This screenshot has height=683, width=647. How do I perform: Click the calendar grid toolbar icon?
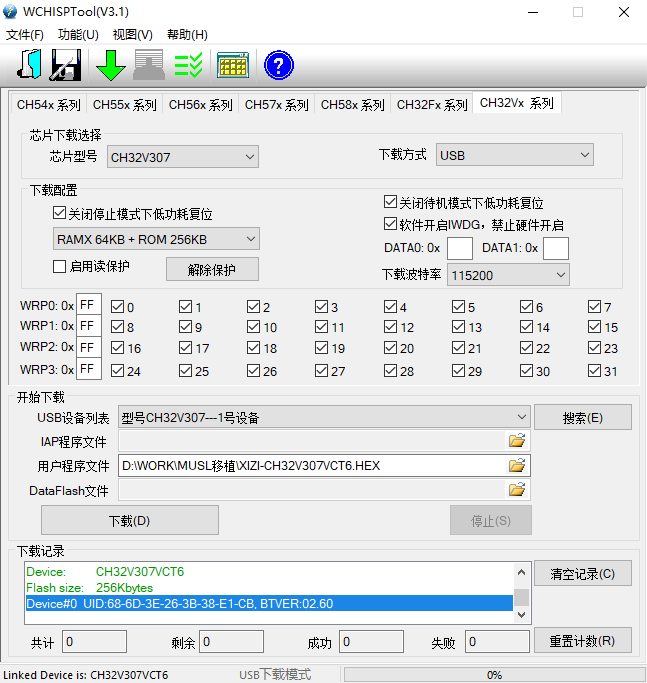point(233,65)
